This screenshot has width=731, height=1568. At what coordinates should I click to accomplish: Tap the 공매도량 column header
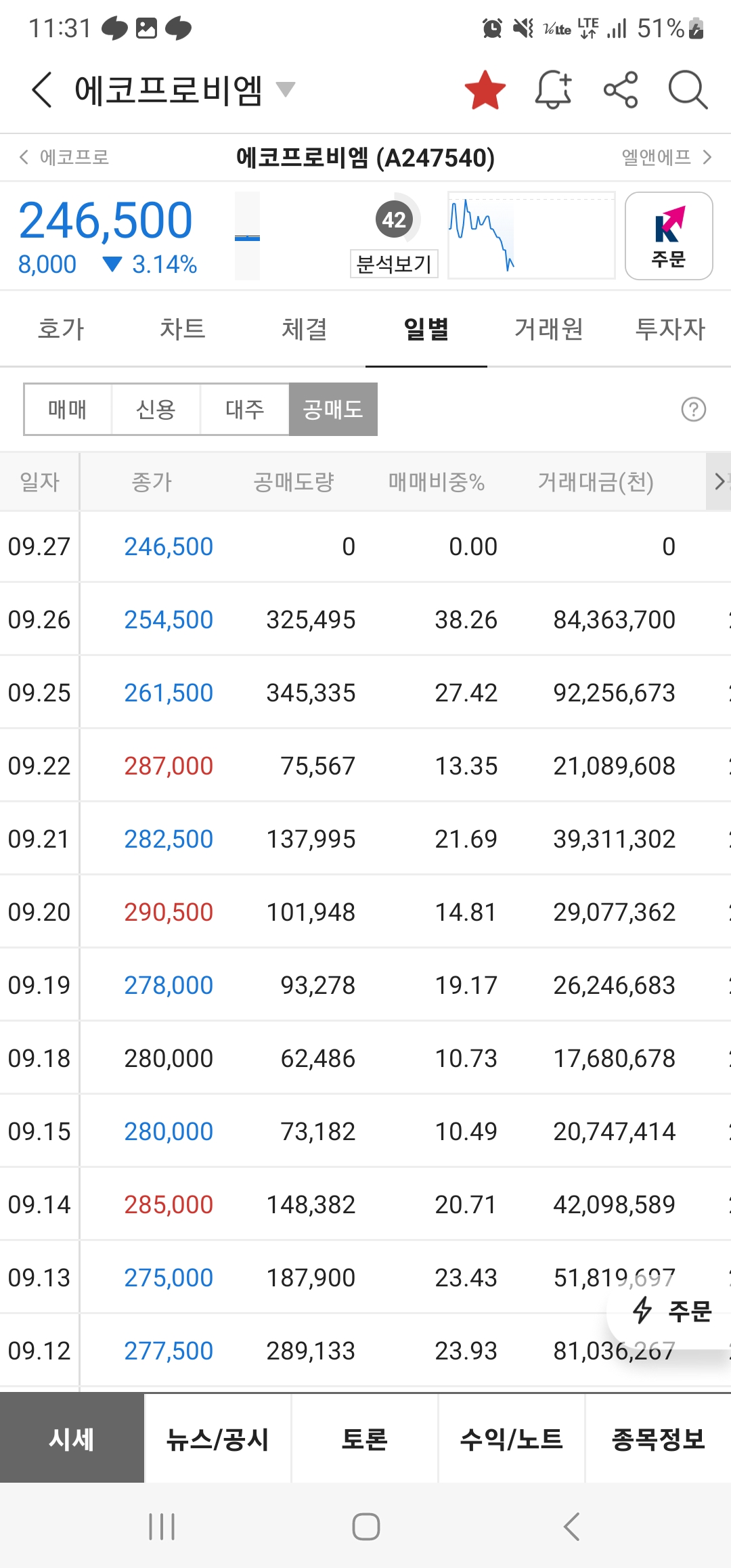coord(294,482)
